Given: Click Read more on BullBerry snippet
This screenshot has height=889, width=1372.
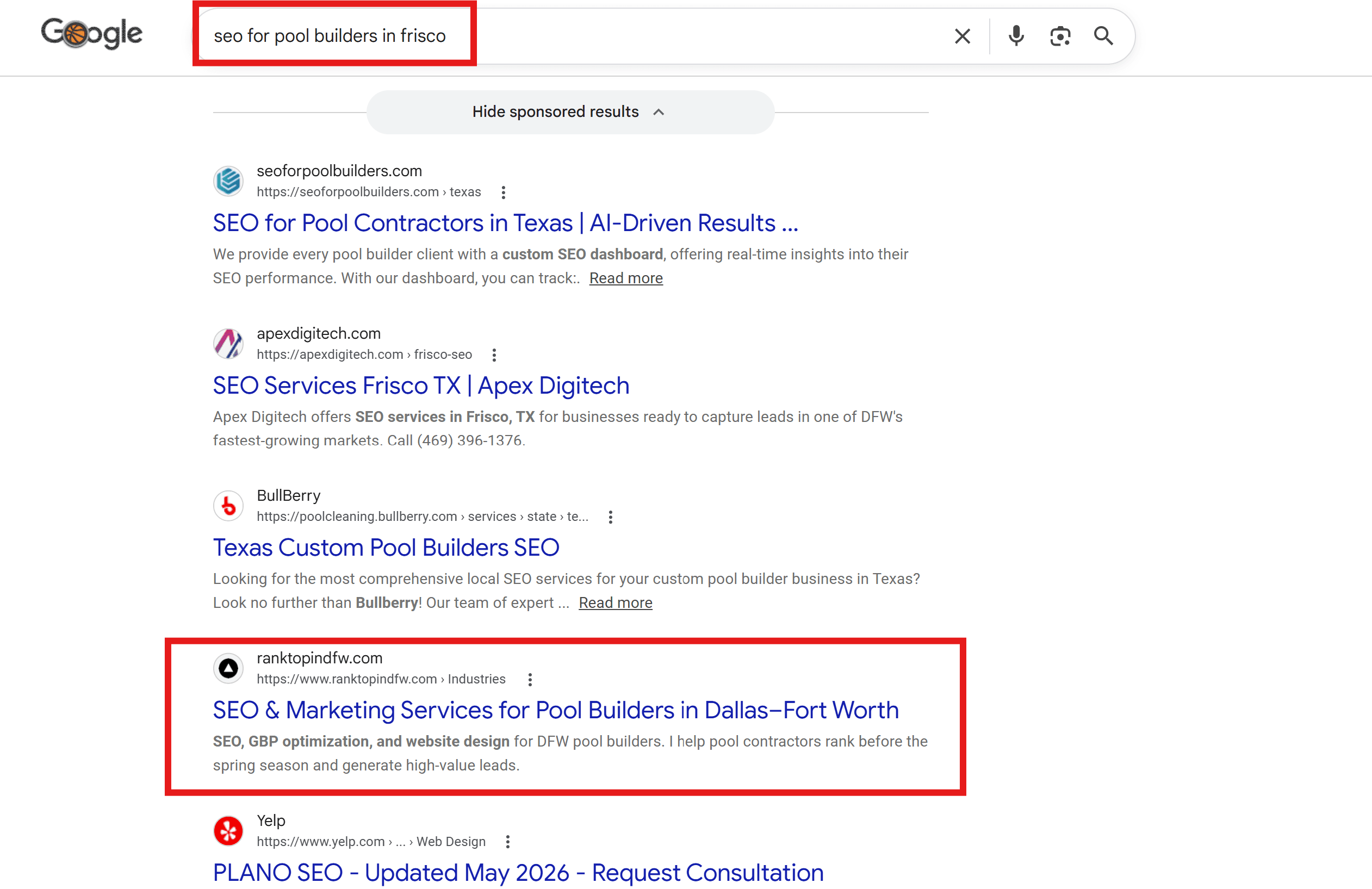Looking at the screenshot, I should coord(615,602).
